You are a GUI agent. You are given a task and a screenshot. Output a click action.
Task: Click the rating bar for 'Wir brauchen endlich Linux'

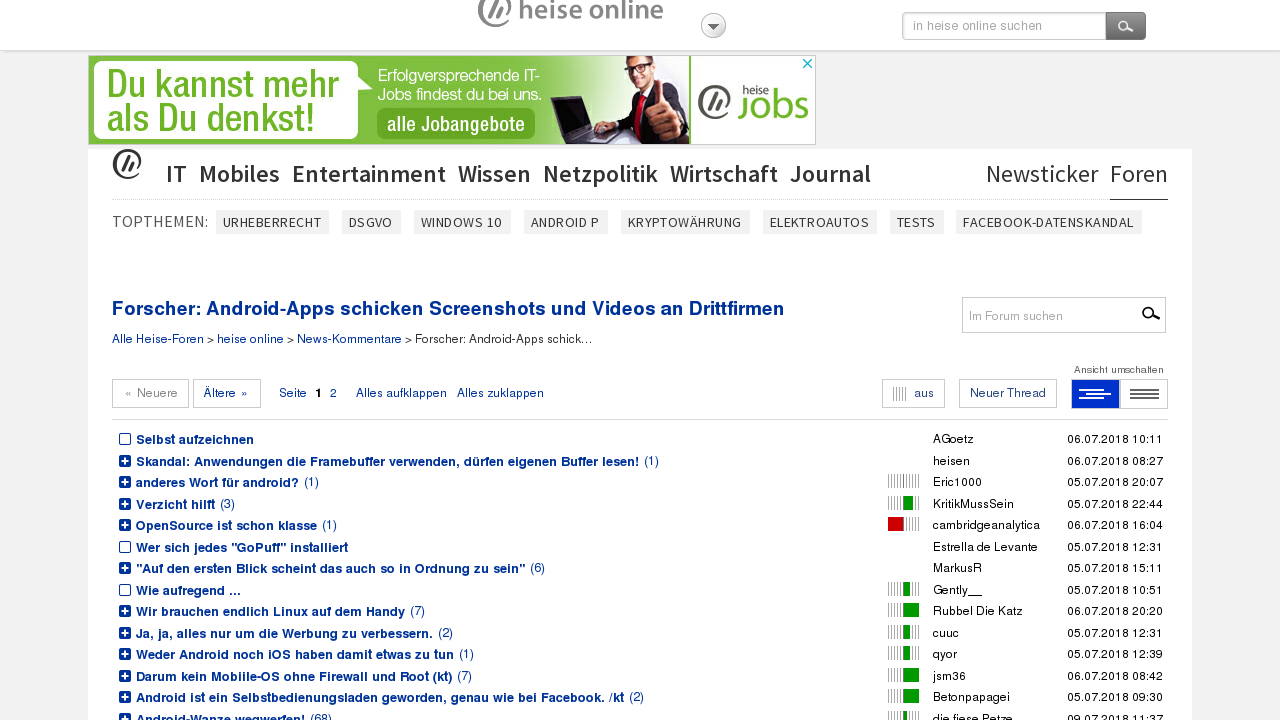[x=903, y=610]
